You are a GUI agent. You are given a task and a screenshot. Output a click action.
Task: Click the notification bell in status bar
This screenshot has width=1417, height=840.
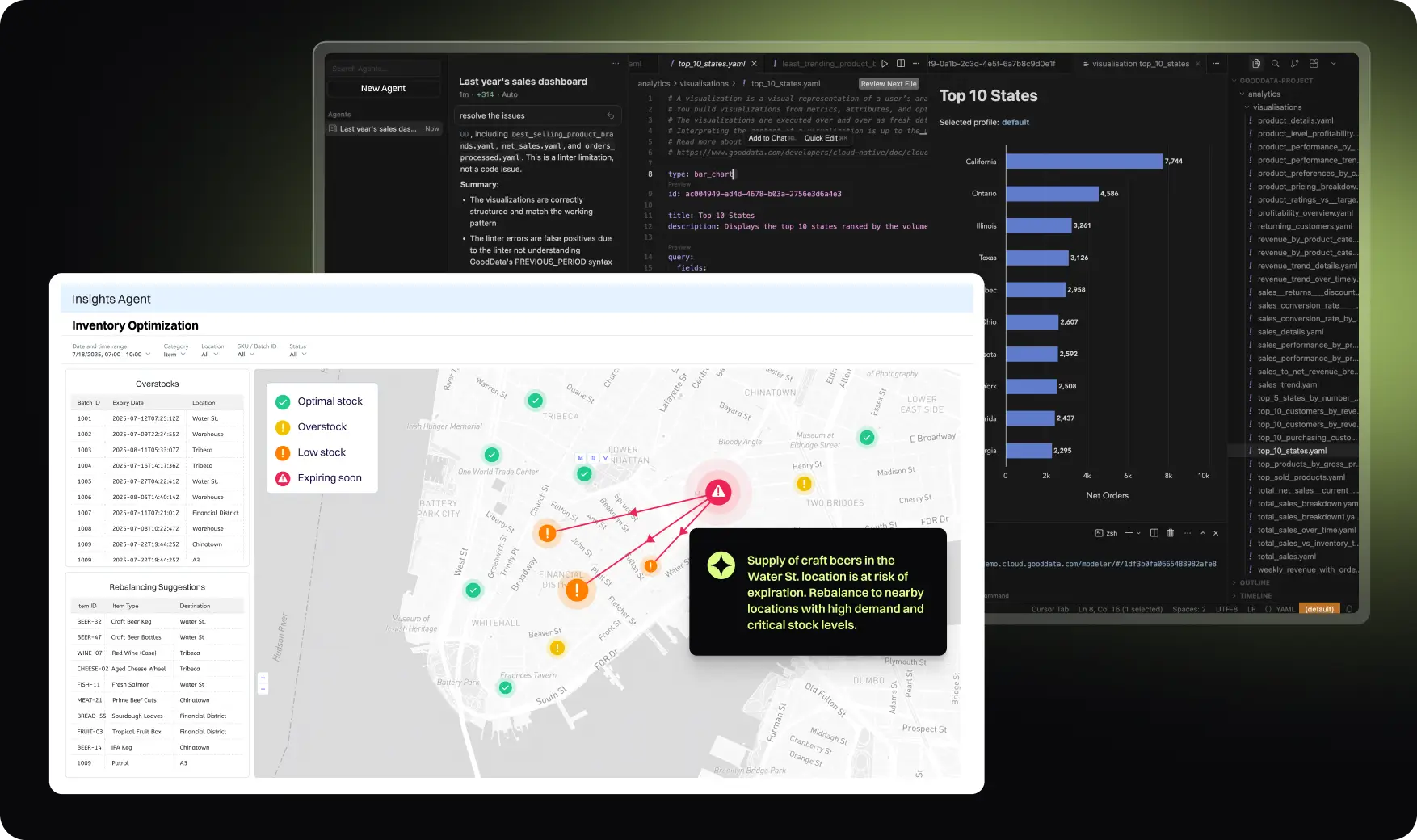[x=1349, y=609]
